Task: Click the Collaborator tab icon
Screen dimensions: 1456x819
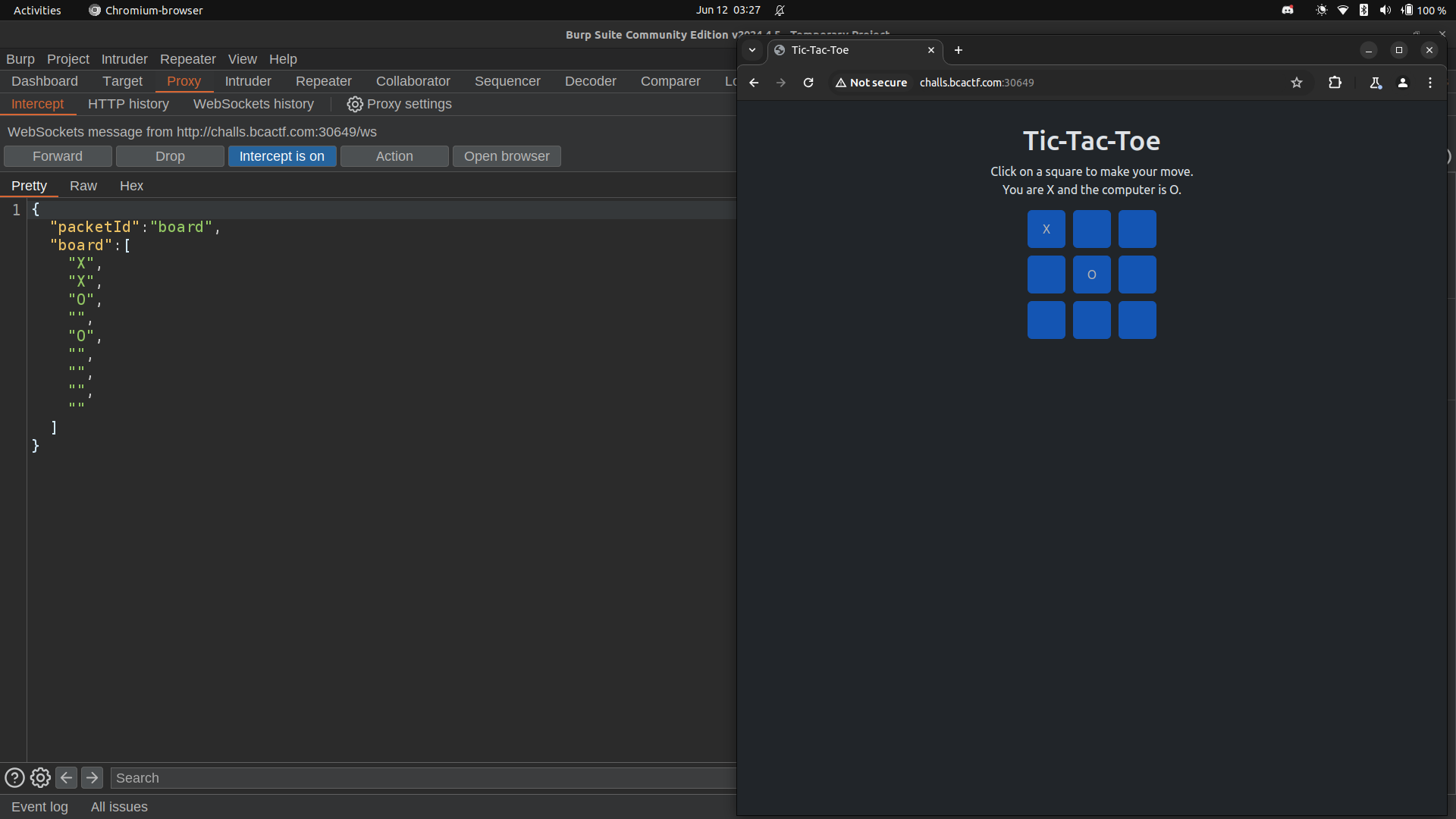Action: pos(413,81)
